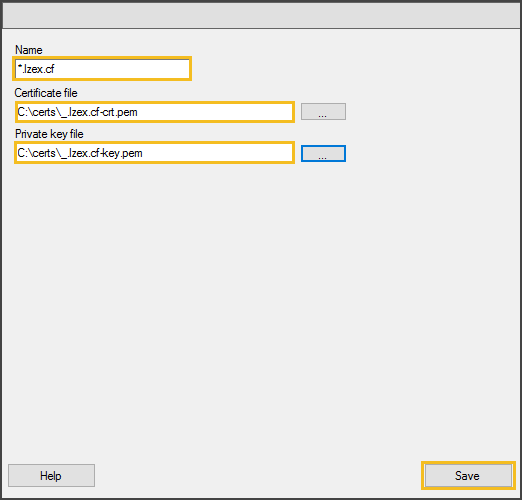Open the file browser for Certificate file
The image size is (522, 500).
pyautogui.click(x=323, y=112)
